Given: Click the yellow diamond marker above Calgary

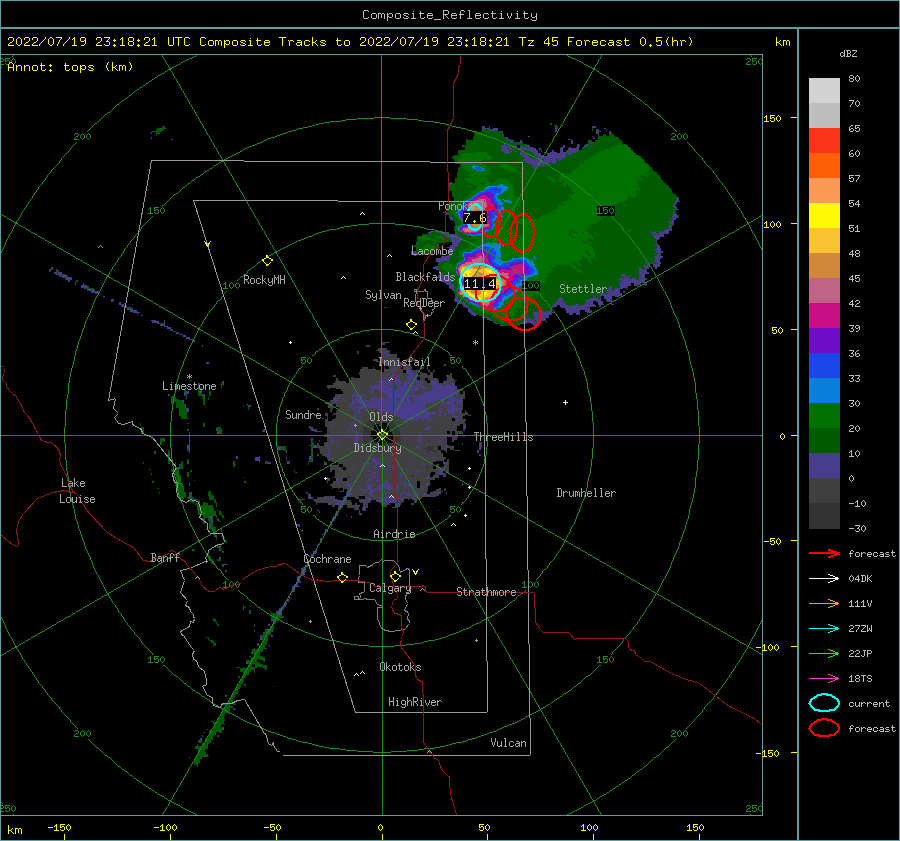Looking at the screenshot, I should point(395,576).
